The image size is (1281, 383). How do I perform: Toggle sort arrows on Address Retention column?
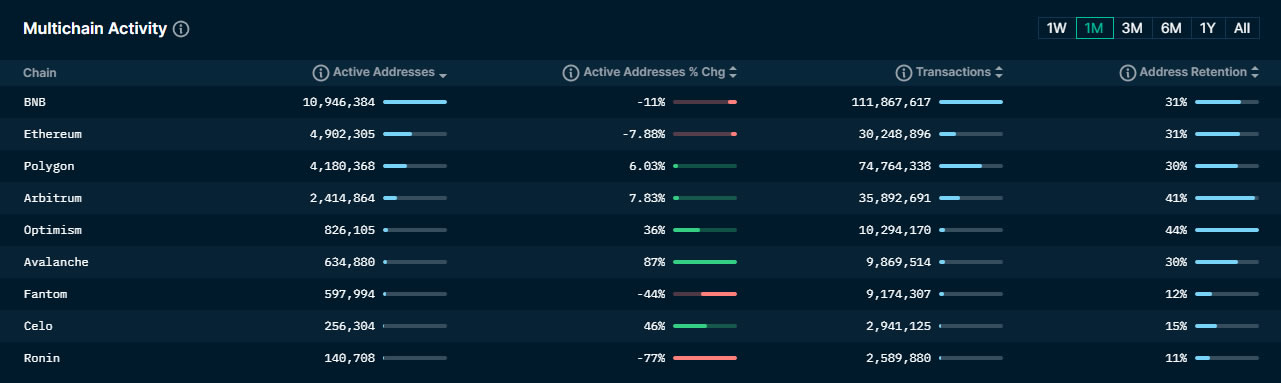coord(1255,73)
